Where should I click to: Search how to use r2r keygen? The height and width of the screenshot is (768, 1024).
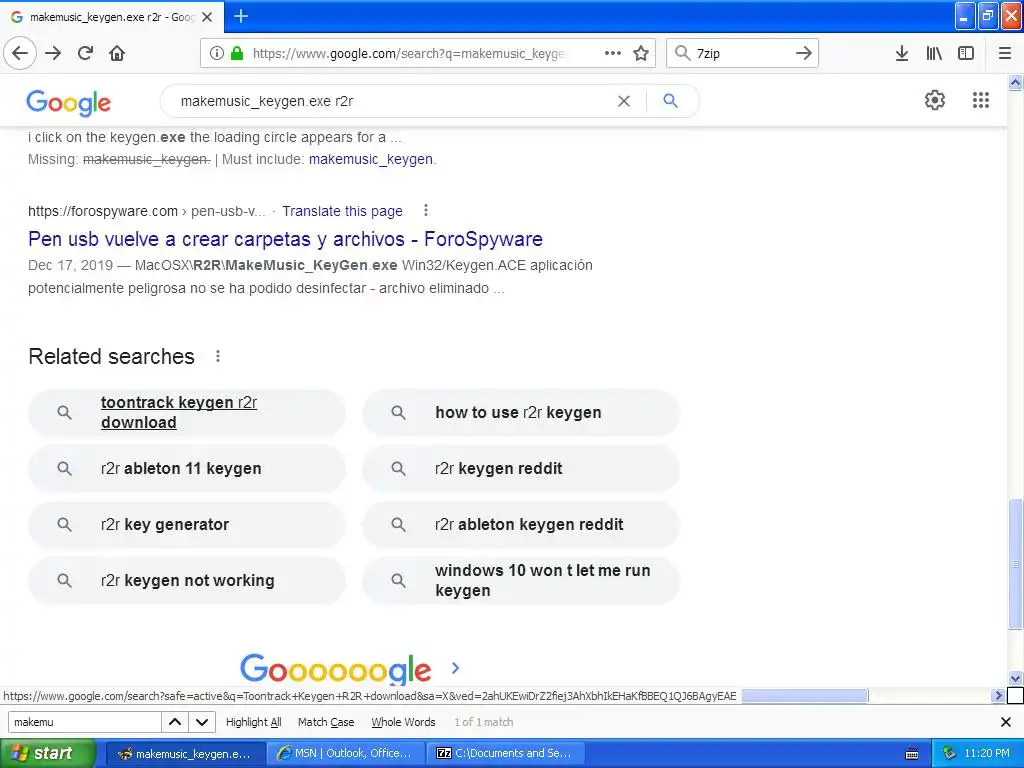(x=521, y=412)
